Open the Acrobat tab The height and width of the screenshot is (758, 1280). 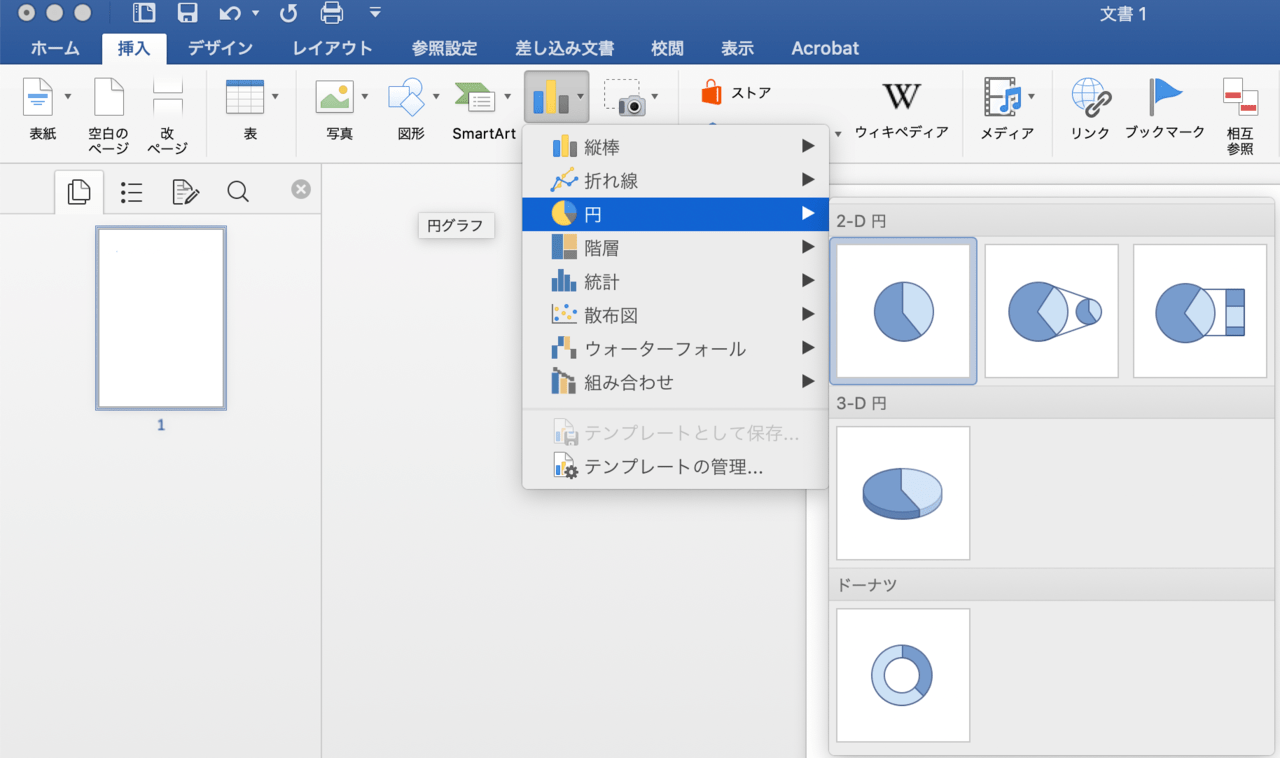825,48
